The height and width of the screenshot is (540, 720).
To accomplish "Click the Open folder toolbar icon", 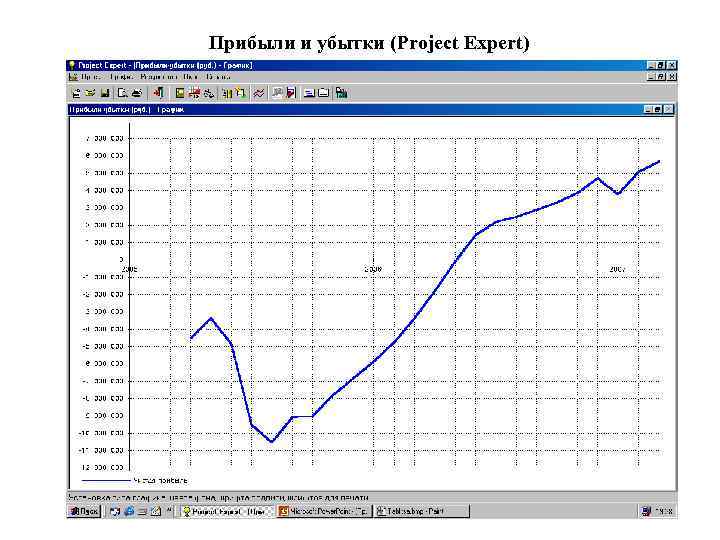I will point(90,93).
